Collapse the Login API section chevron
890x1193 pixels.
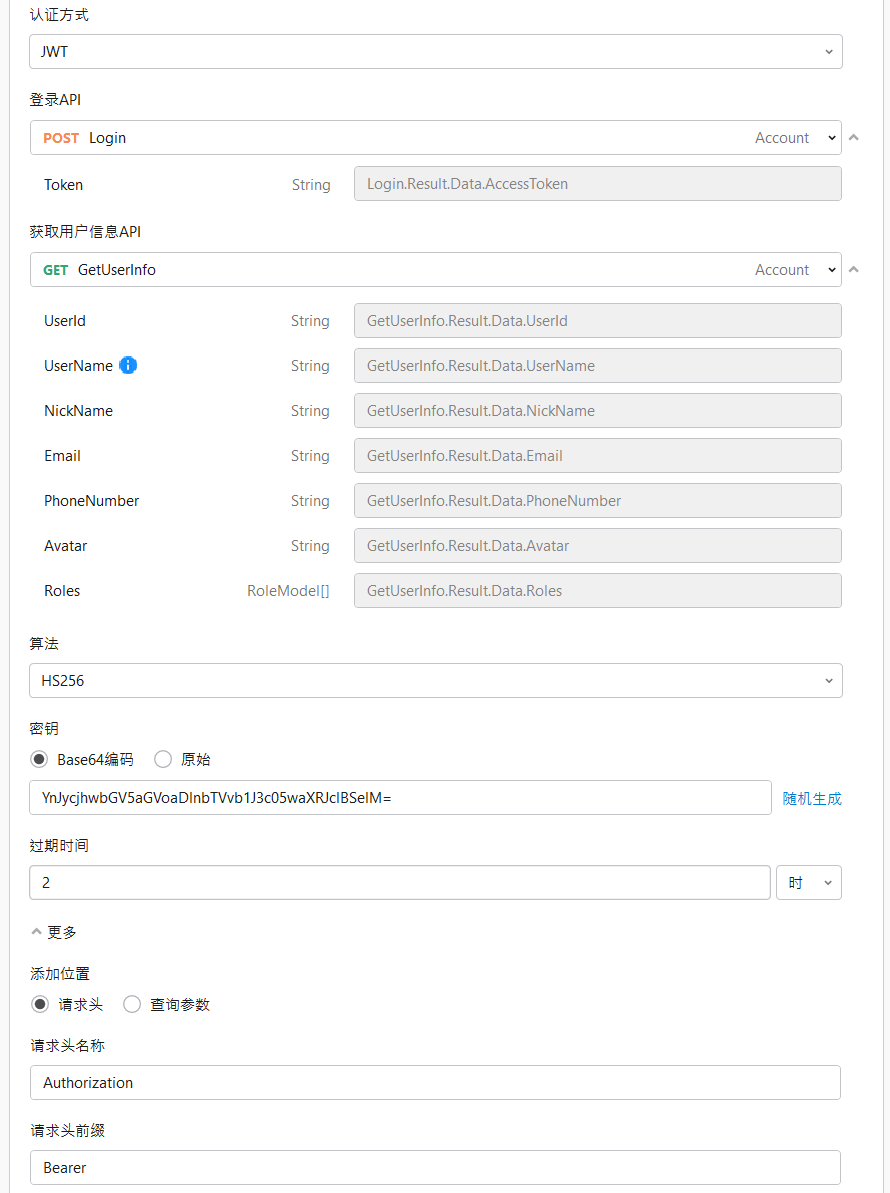pyautogui.click(x=854, y=137)
